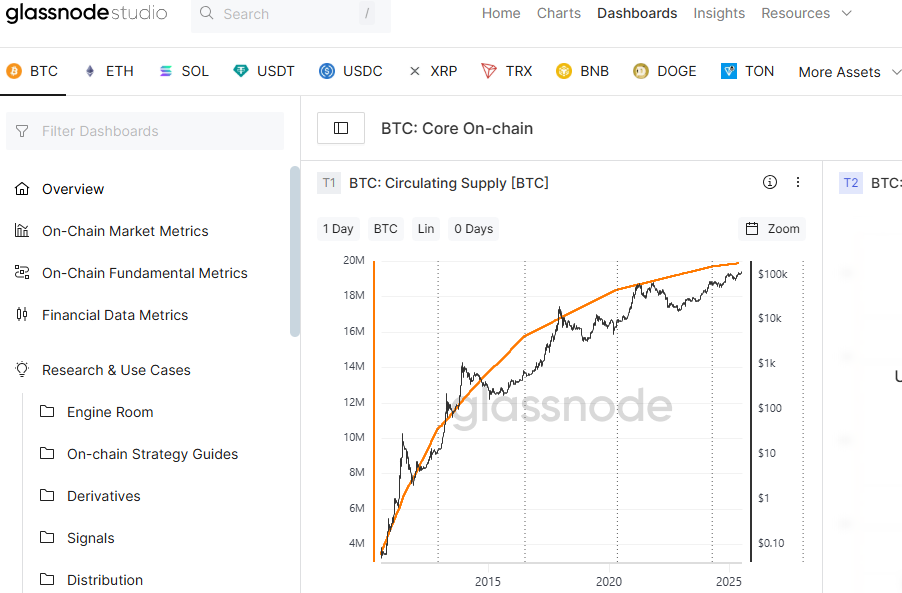Select the Toncoin TON icon
The image size is (902, 593).
tap(729, 71)
